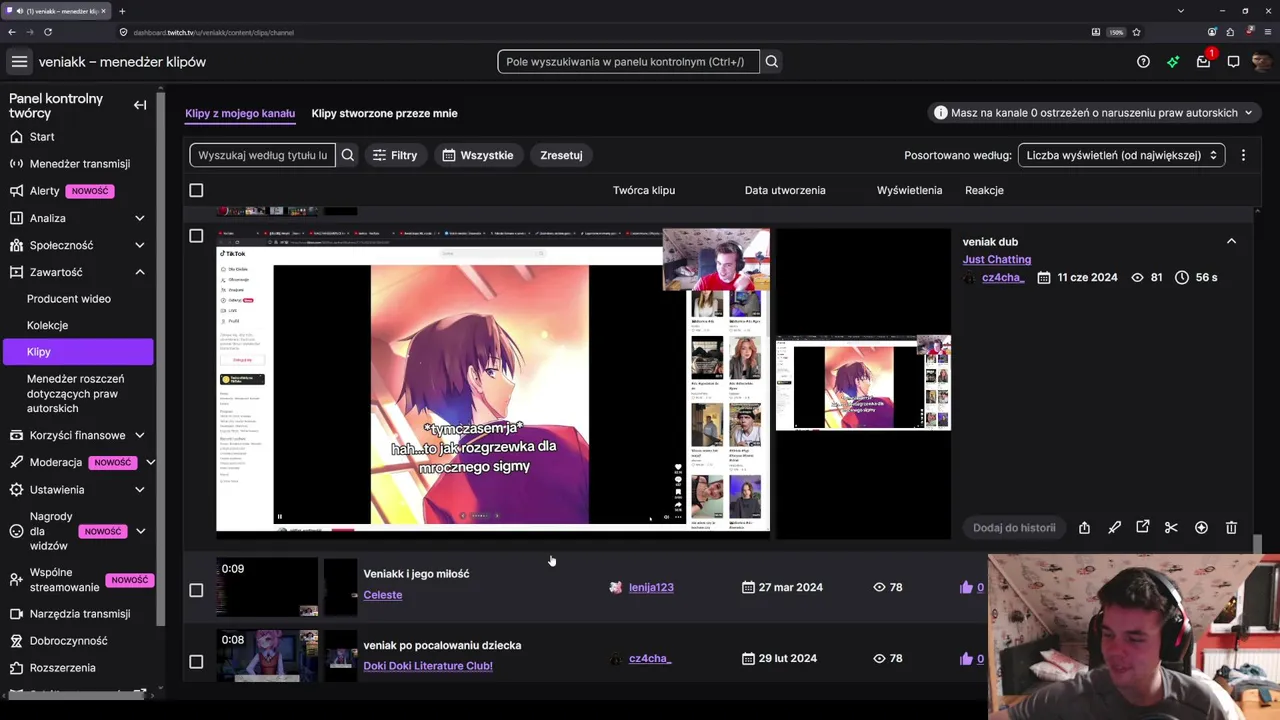Click the sword icon for veniak dub
1280x720 pixels.
[1114, 528]
